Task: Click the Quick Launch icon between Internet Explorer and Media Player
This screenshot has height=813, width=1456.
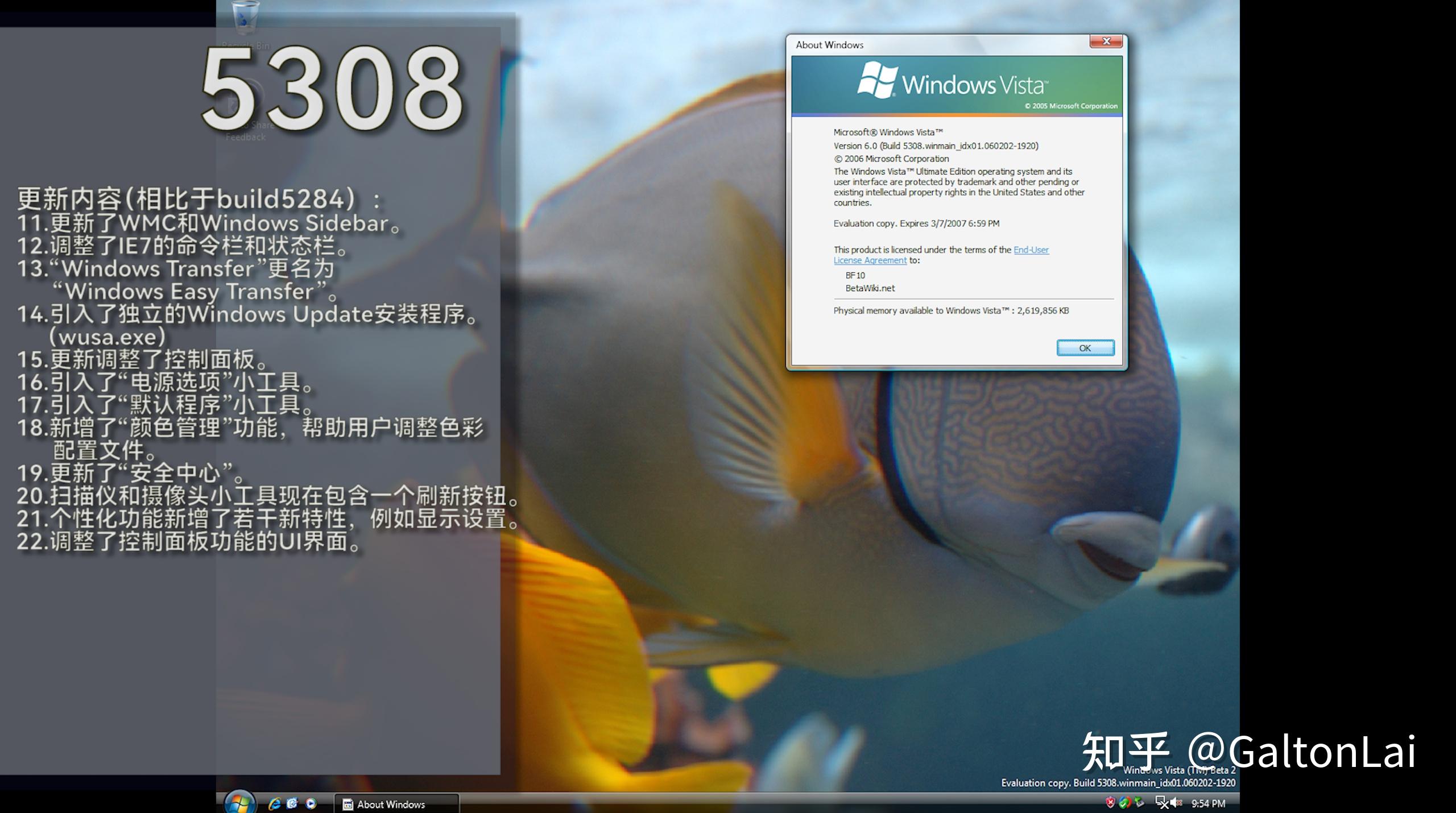Action: [292, 803]
